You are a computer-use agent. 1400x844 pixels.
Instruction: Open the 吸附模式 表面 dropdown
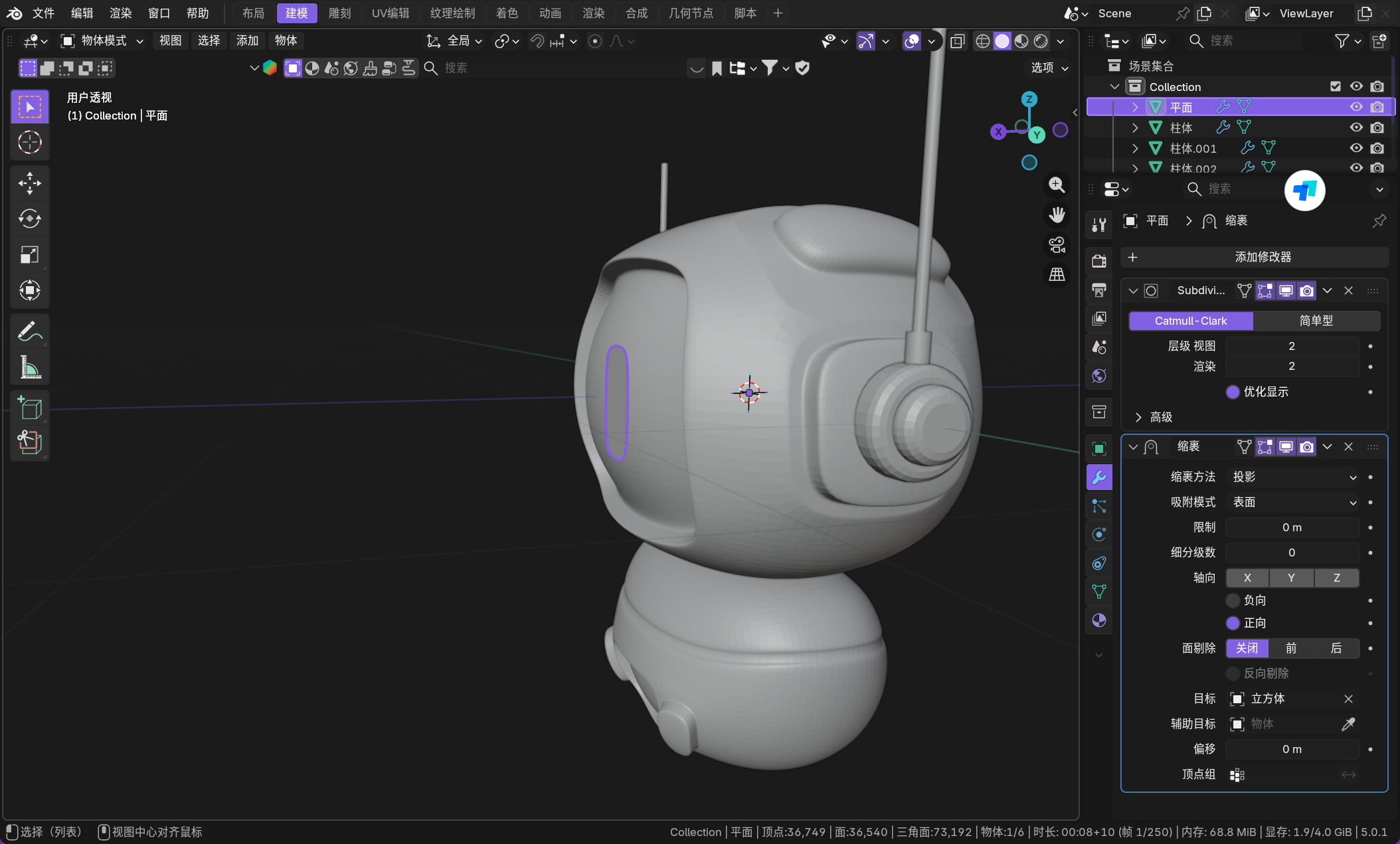1292,502
